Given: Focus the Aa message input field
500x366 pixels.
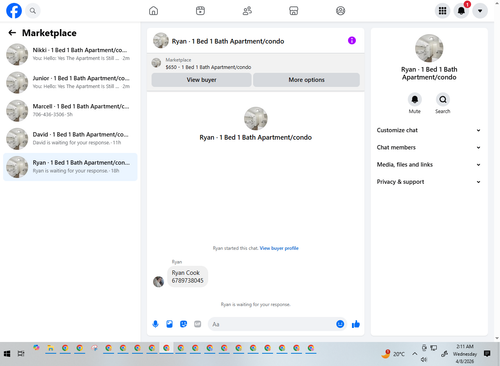Looking at the screenshot, I should (x=272, y=324).
